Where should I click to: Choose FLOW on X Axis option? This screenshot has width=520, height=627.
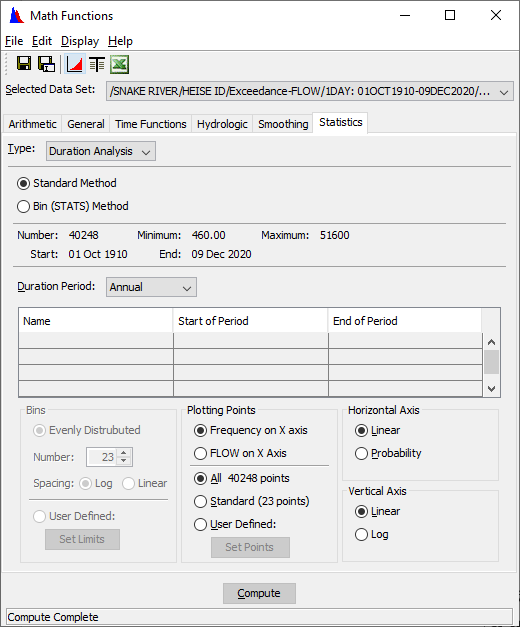[200, 453]
